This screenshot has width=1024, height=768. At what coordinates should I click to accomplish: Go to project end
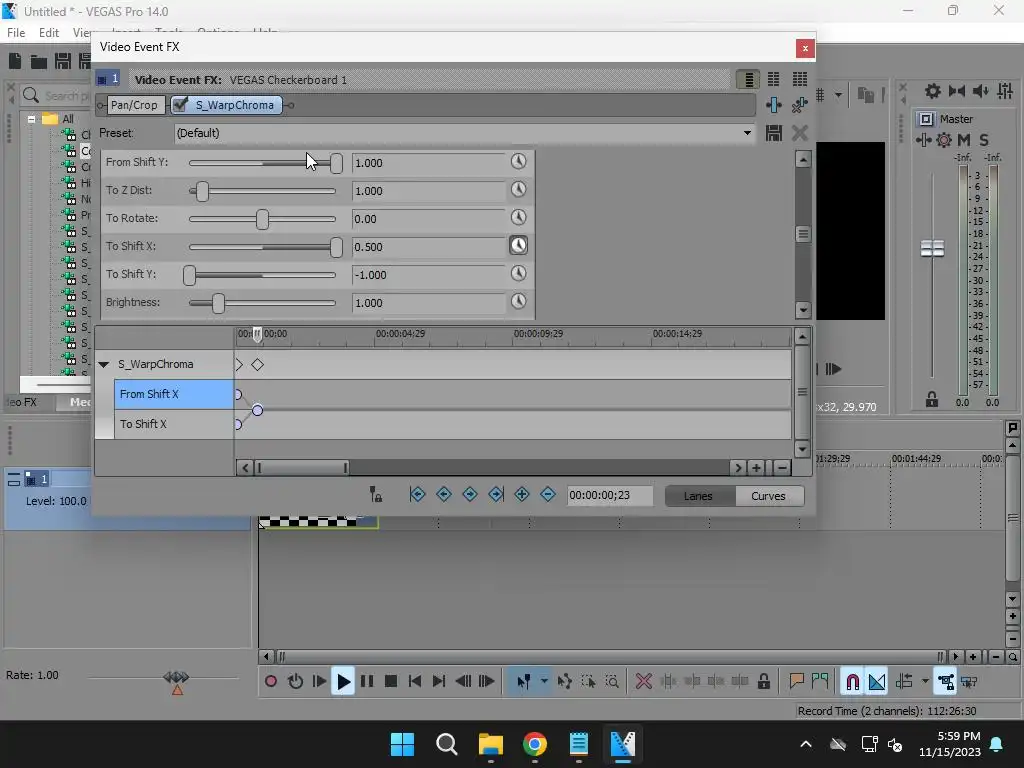point(439,682)
